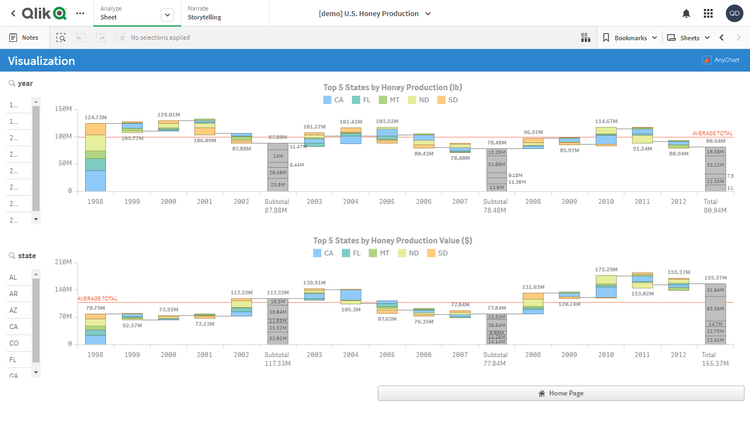
Task: Go back with the left arrow icon
Action: [x=12, y=13]
